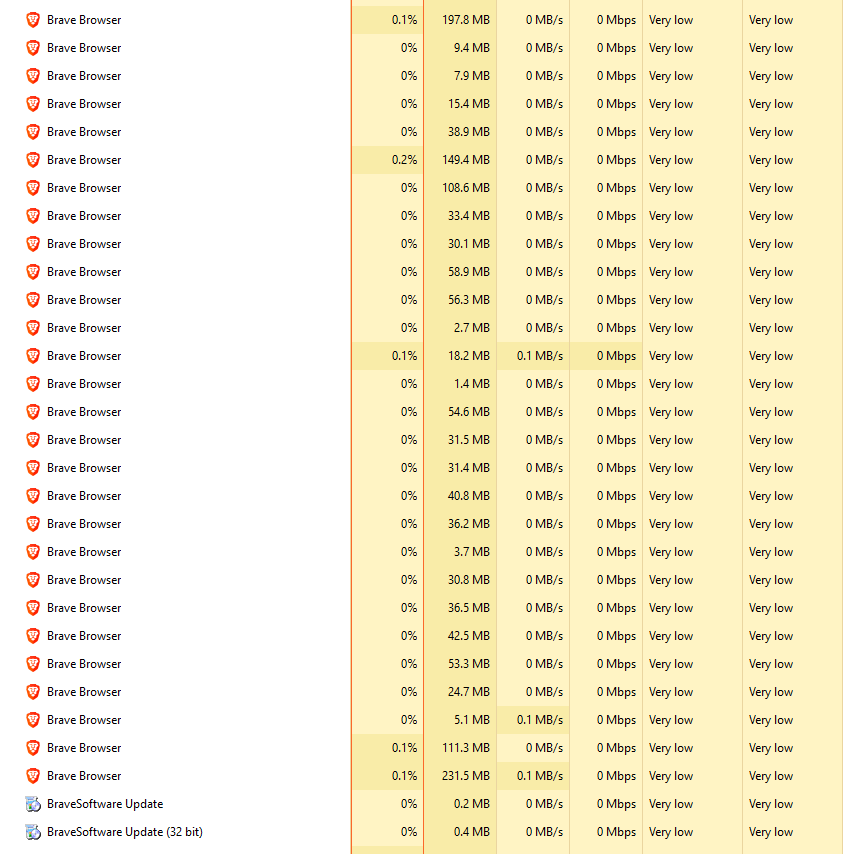
Task: Click the Brave icon in the 15.4 MB row
Action: [33, 104]
